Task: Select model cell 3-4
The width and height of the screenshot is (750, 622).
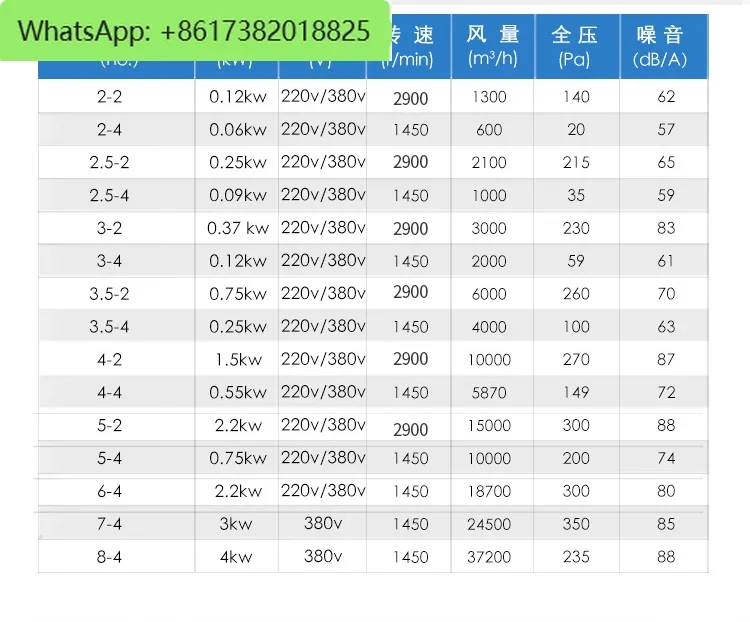Action: click(110, 261)
